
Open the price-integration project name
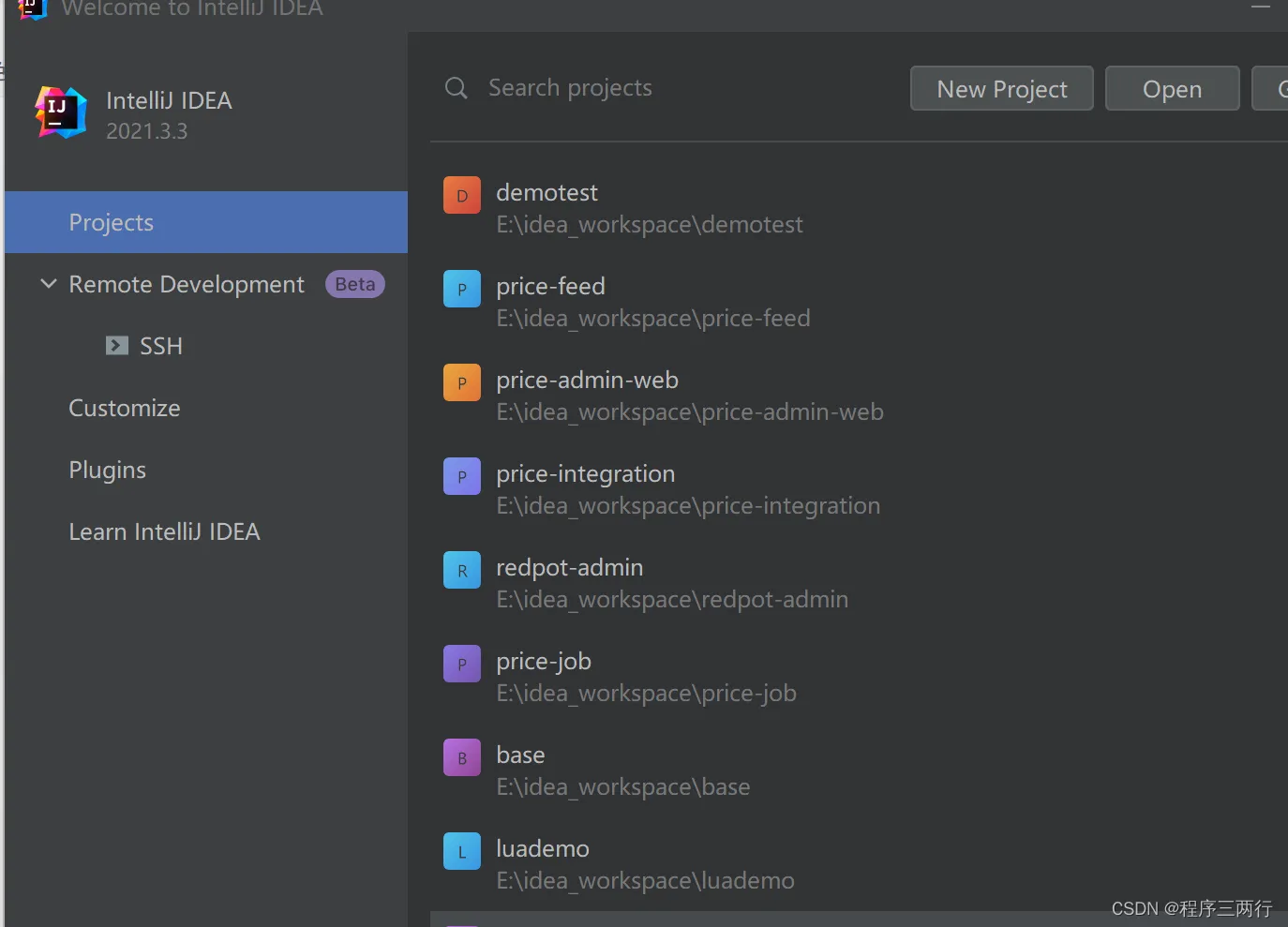click(585, 473)
